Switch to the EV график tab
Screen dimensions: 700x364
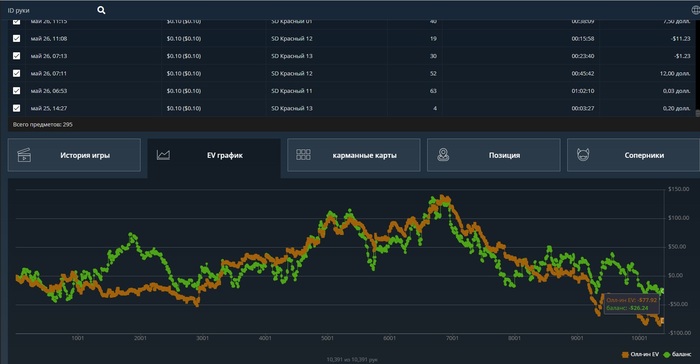click(x=214, y=156)
